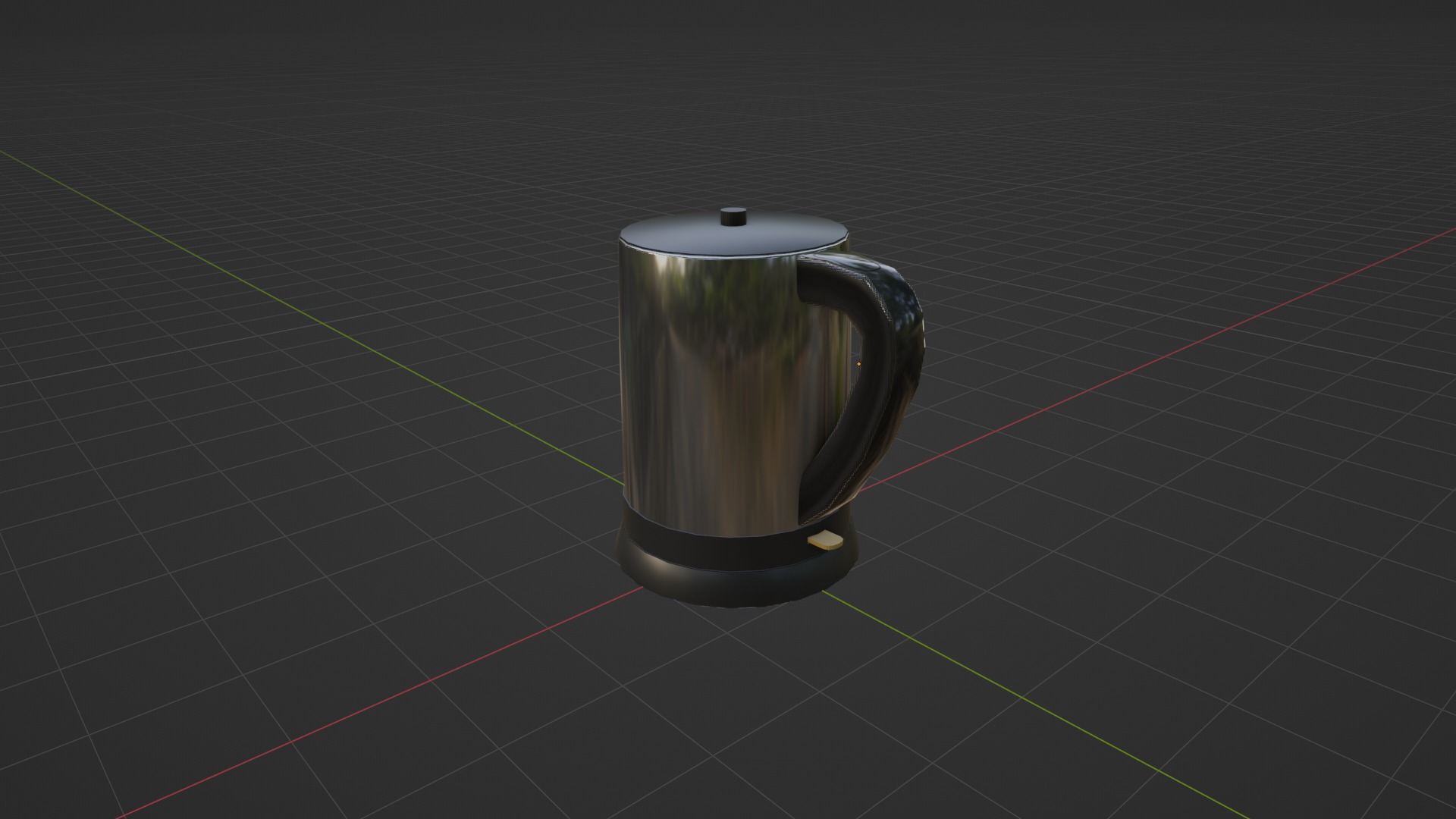Screen dimensions: 1456x819
Task: Select the kettle's lid knob
Action: 733,216
